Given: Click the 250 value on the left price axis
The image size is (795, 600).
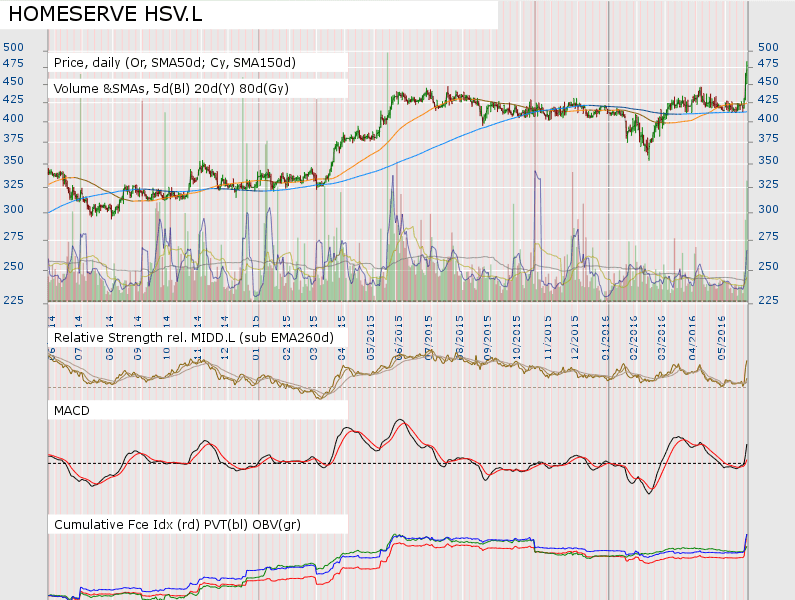Looking at the screenshot, I should (x=14, y=266).
